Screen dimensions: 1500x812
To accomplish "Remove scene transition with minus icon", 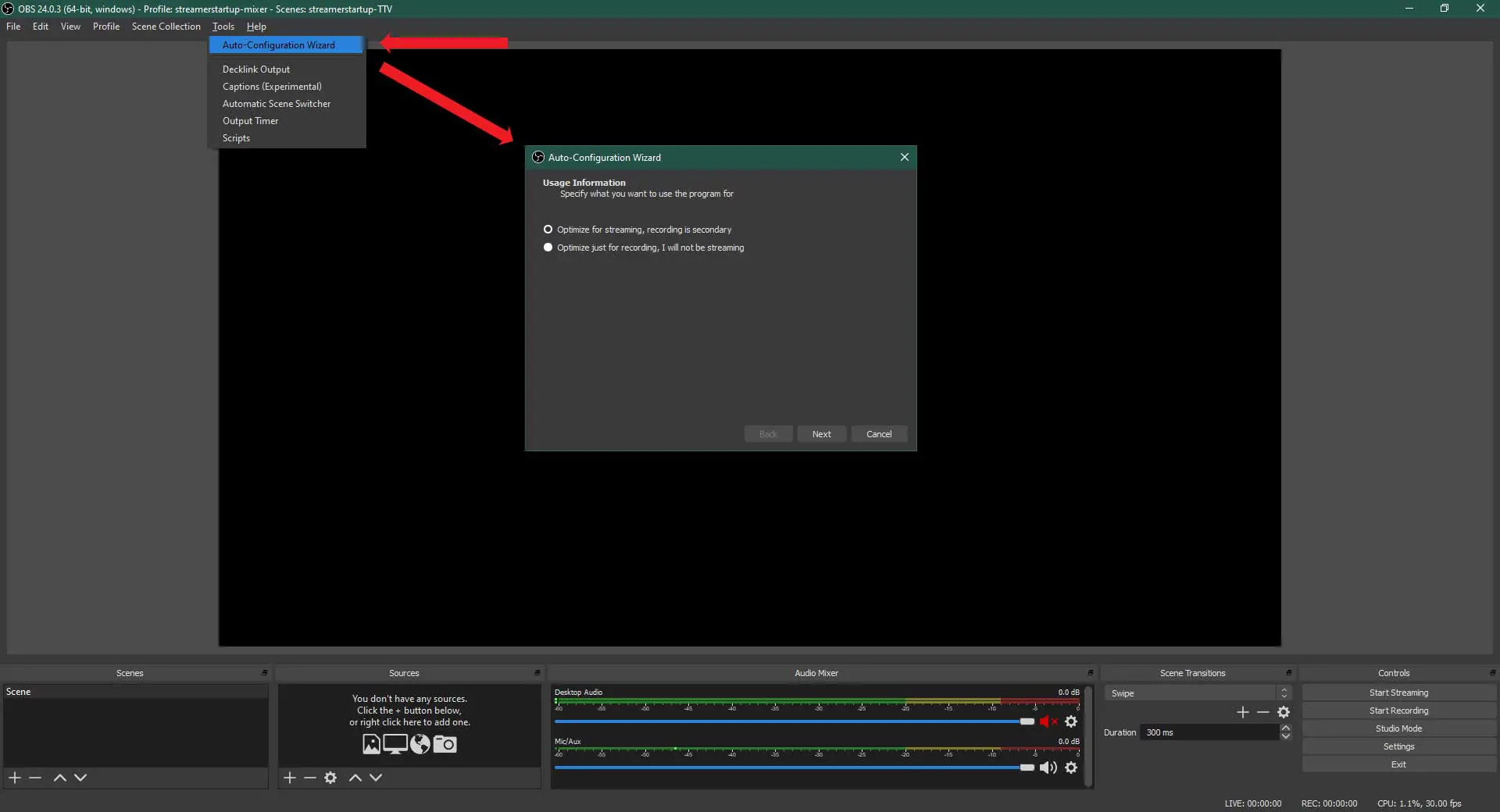I will point(1262,712).
